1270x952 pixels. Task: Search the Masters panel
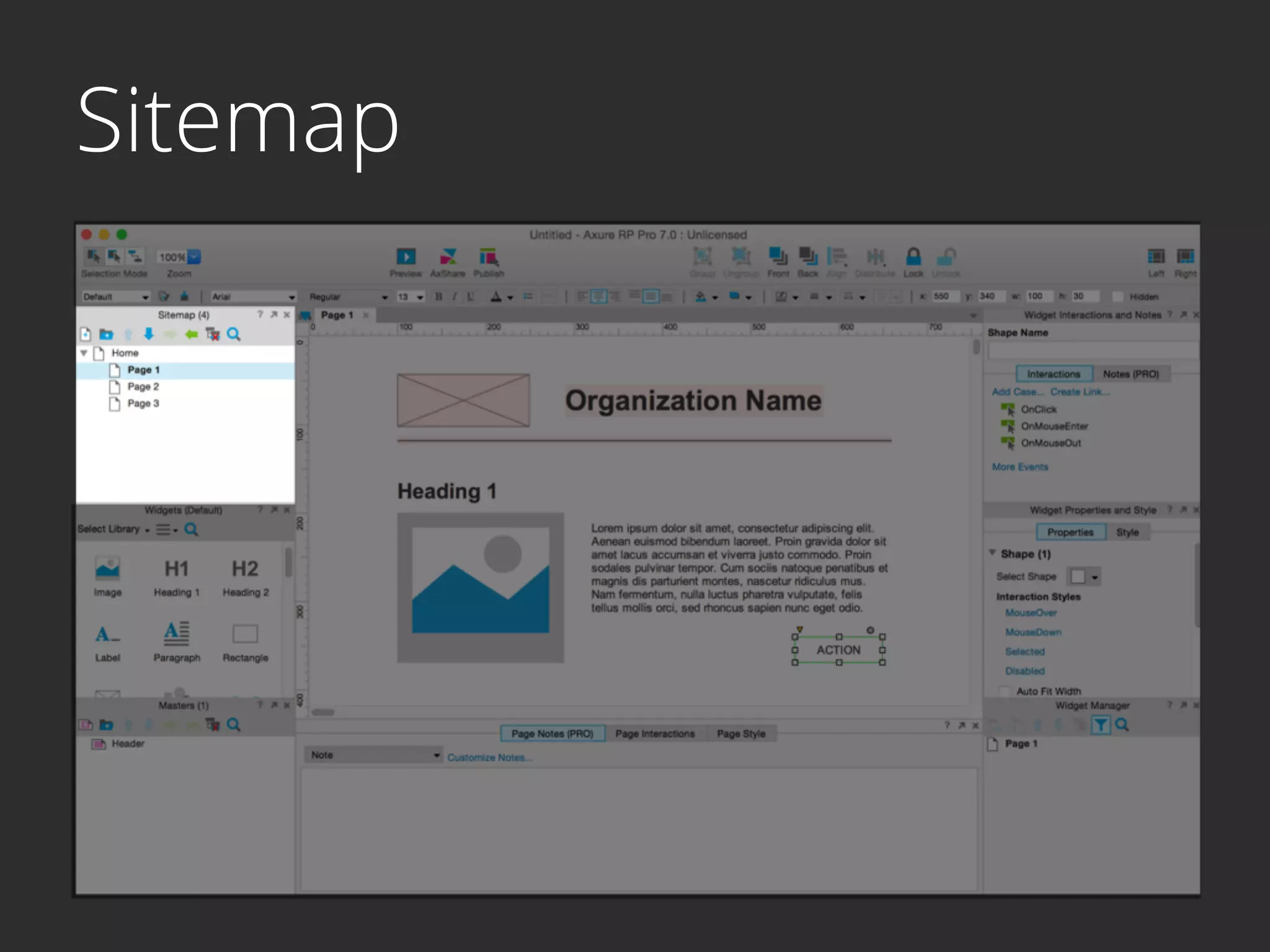click(234, 725)
